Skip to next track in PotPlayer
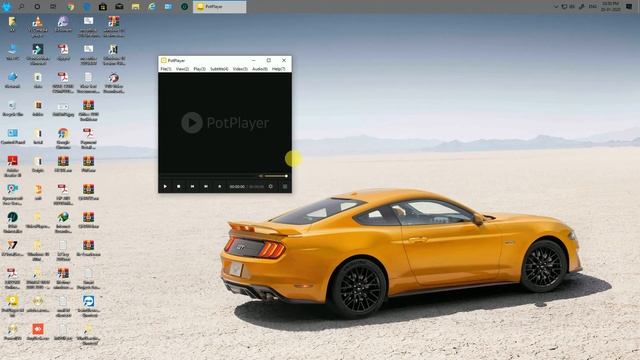 tap(206, 187)
